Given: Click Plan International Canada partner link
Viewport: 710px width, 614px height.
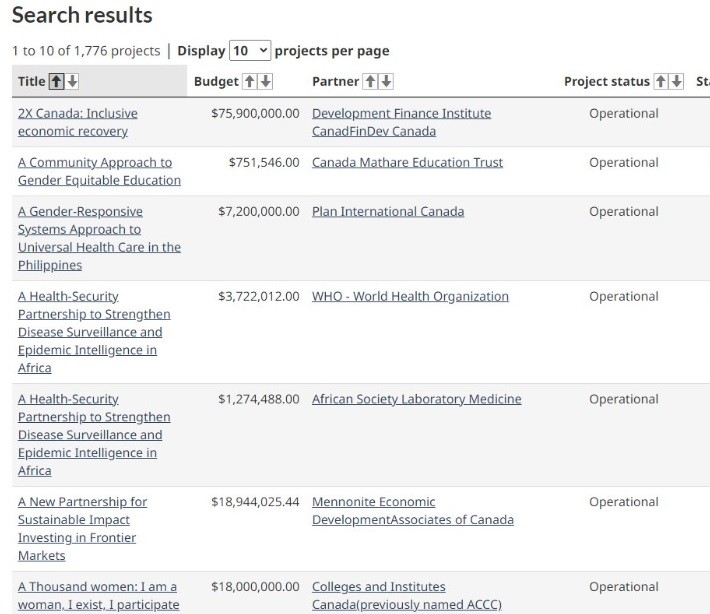Looking at the screenshot, I should point(387,211).
